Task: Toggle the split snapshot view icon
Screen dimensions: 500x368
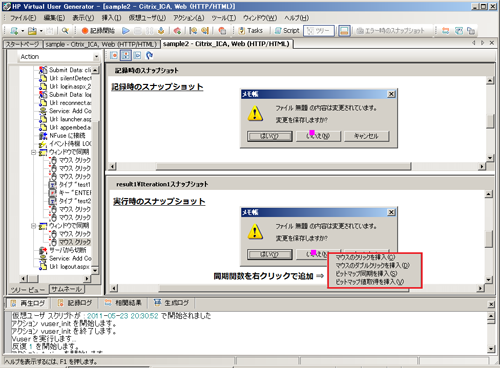Action: (x=126, y=55)
